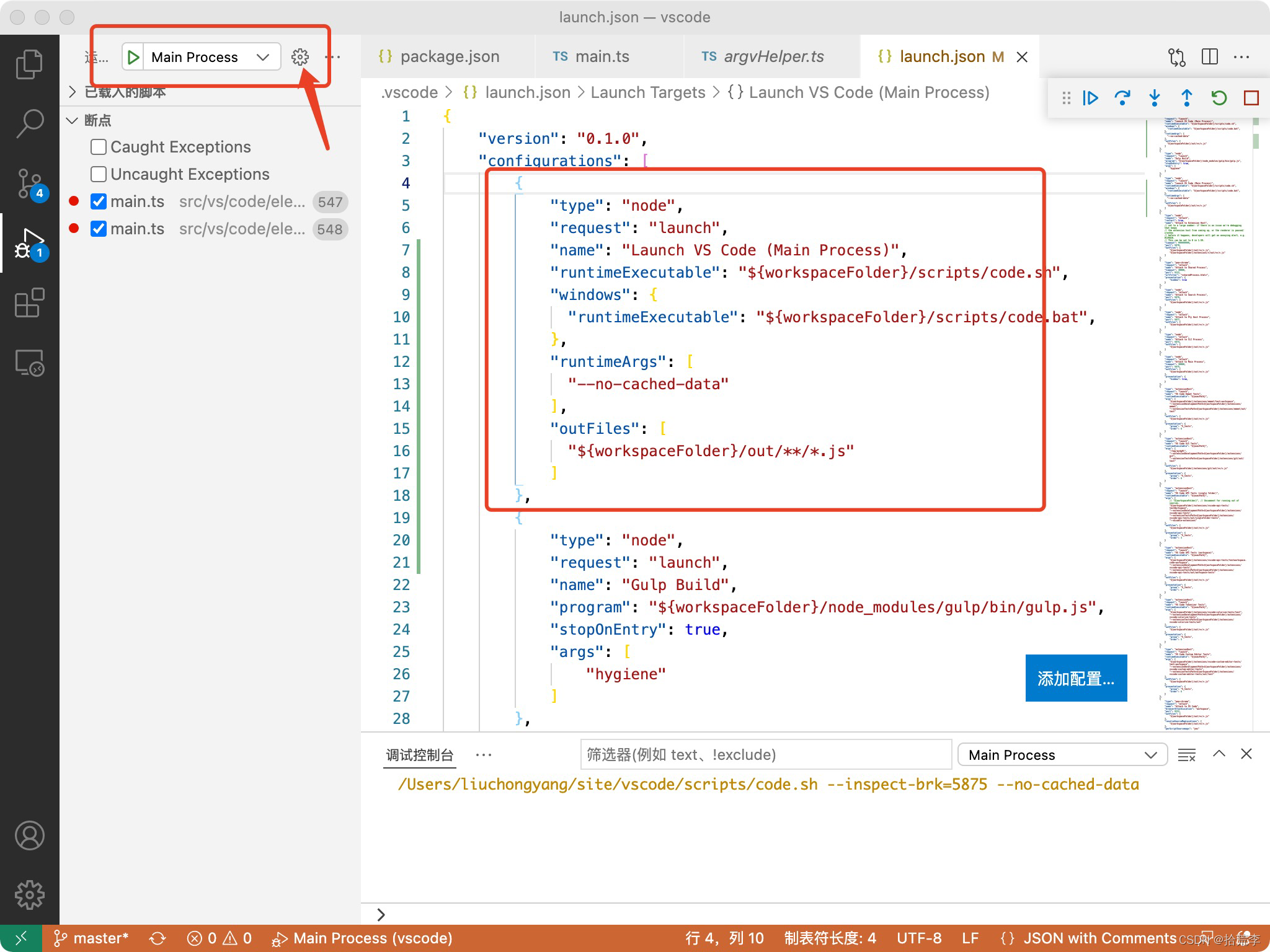Open launch.json via the gear icon

[300, 57]
